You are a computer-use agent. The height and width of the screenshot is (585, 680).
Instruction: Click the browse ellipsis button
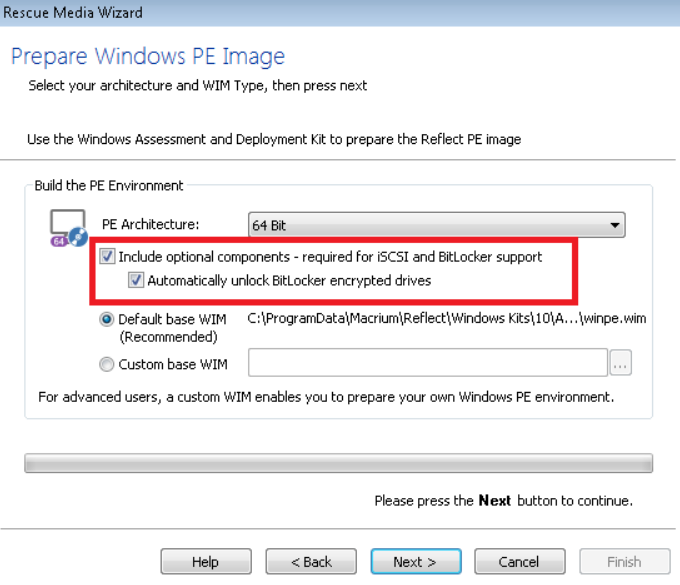click(620, 364)
